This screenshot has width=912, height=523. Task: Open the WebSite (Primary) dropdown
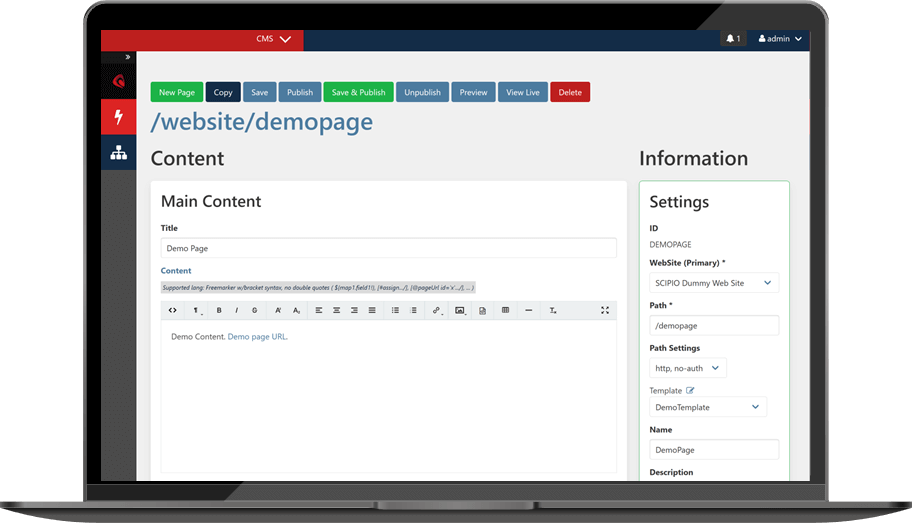pyautogui.click(x=713, y=283)
